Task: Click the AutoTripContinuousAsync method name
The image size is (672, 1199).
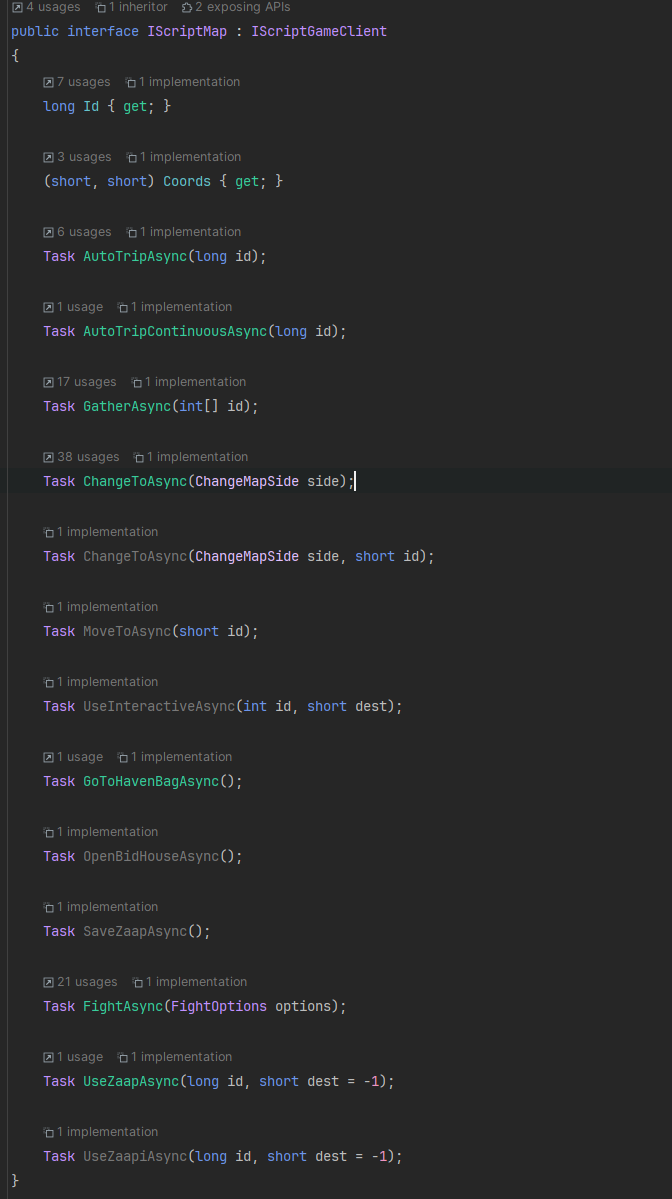Action: (175, 331)
